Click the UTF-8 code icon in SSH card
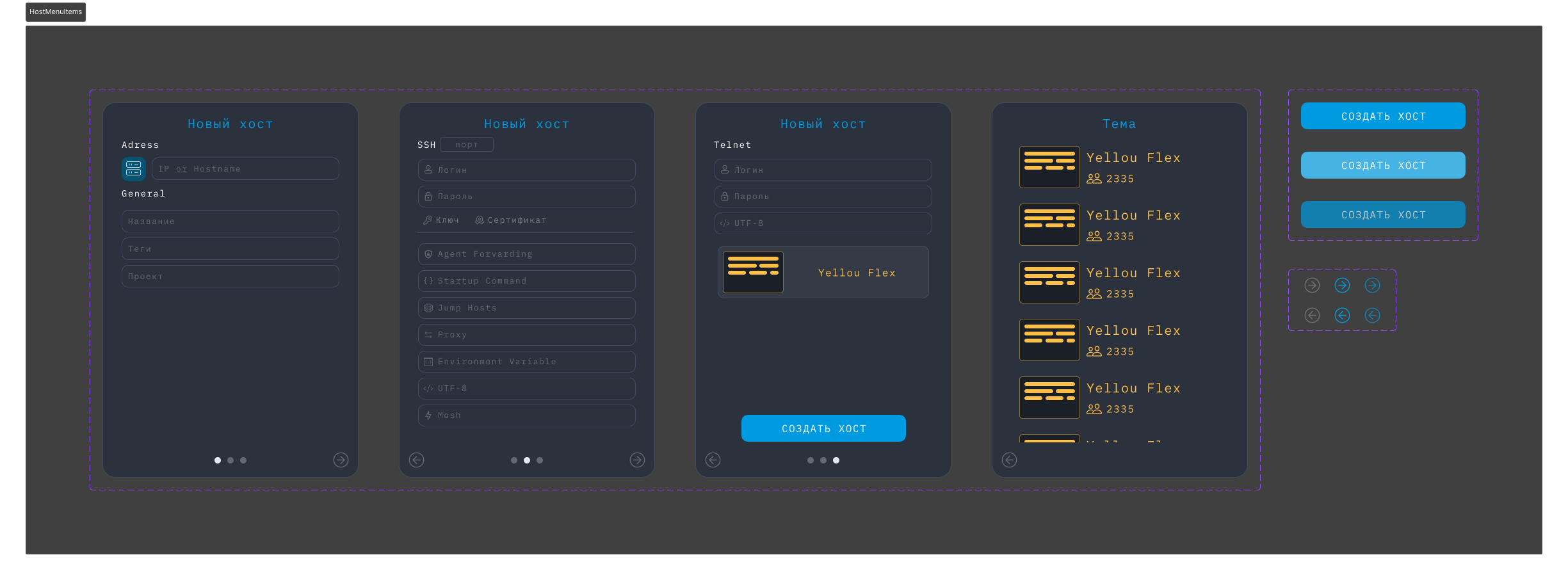1568x580 pixels. point(428,388)
